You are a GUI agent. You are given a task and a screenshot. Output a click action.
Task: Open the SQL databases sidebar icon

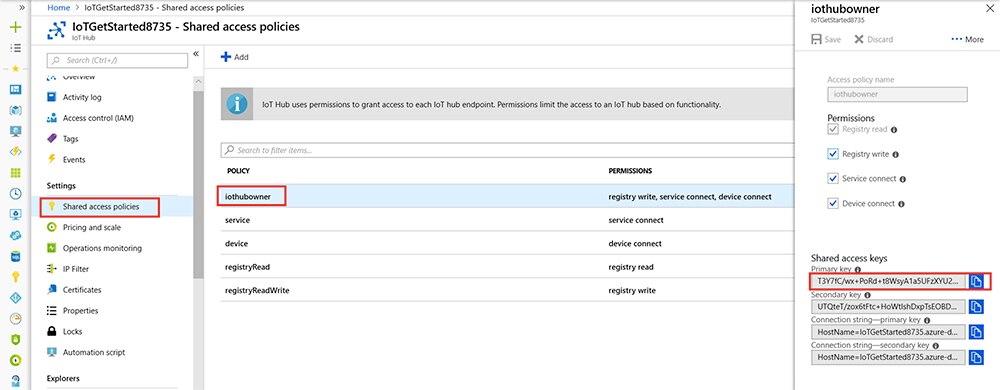[x=16, y=256]
